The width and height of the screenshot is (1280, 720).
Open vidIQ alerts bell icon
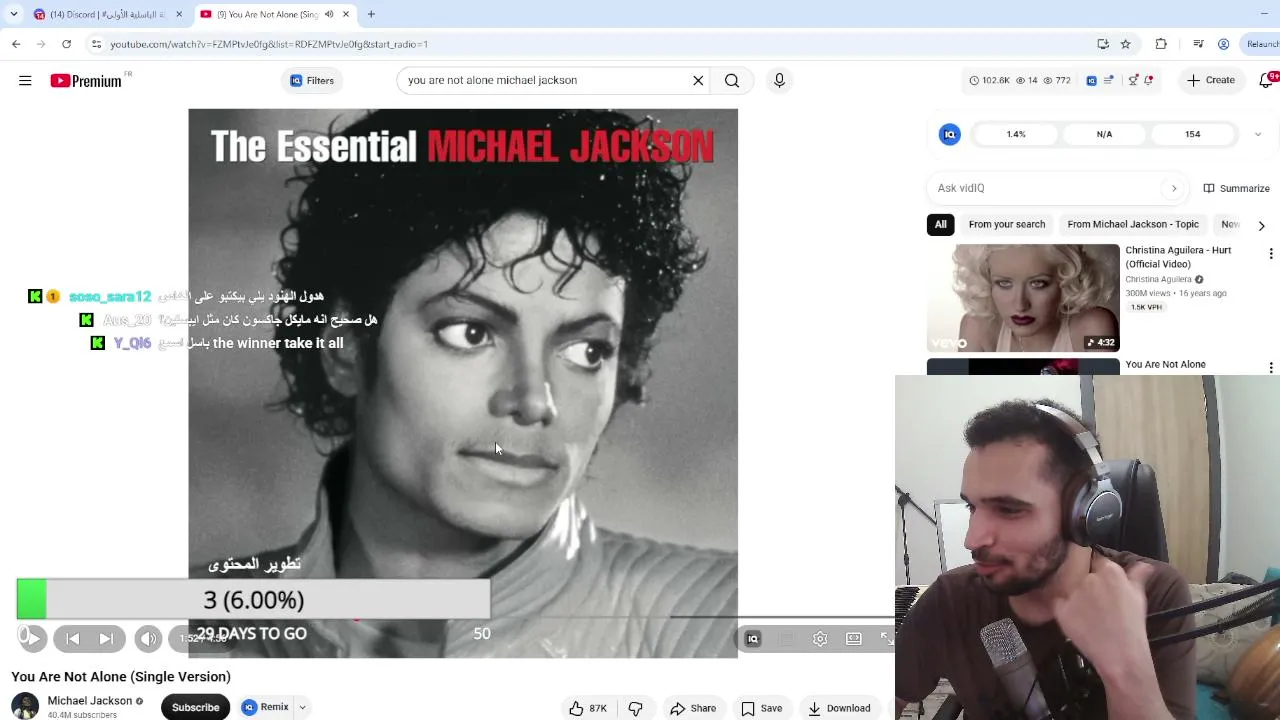click(x=1149, y=80)
